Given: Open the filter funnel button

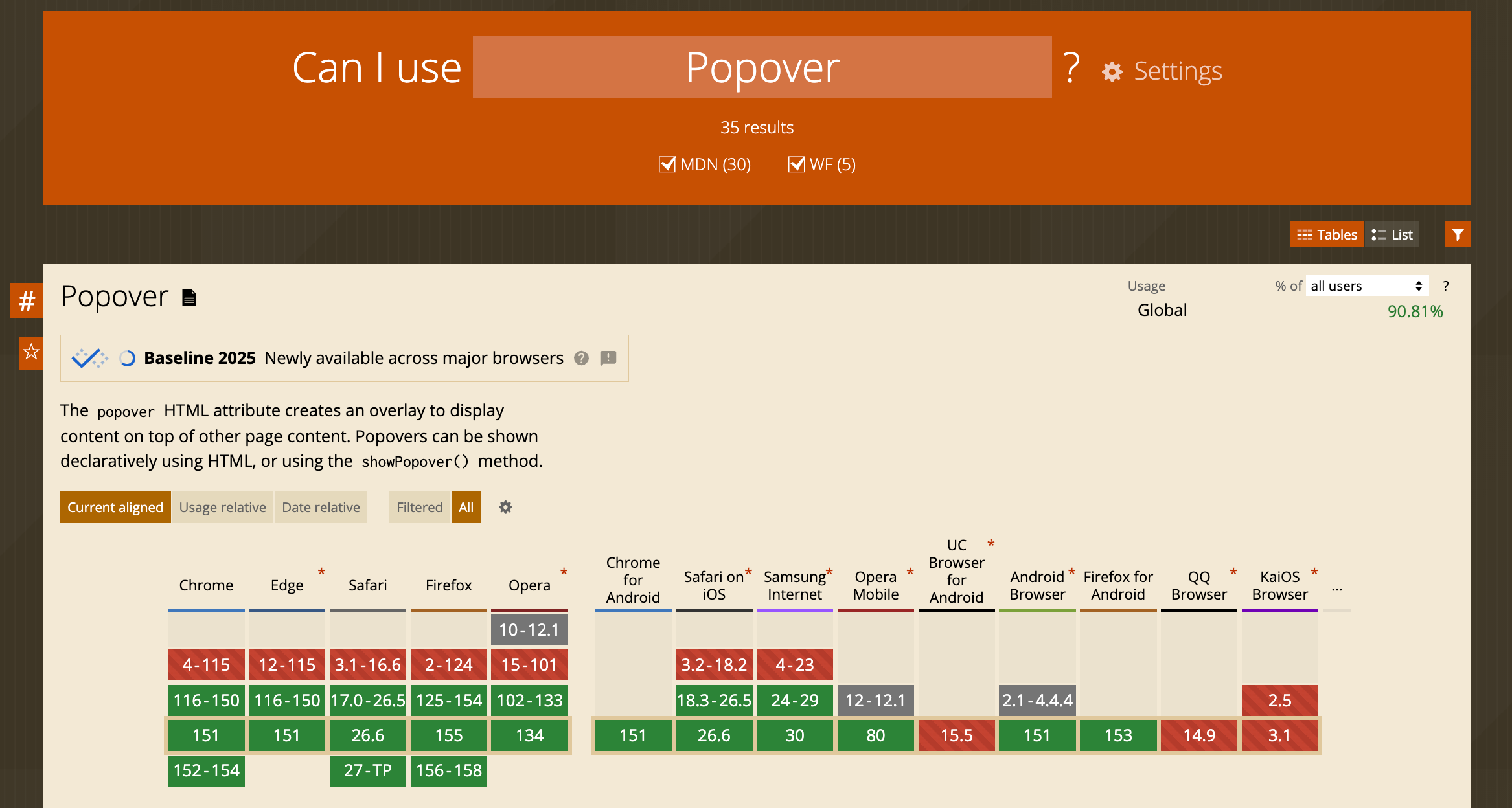Looking at the screenshot, I should tap(1458, 234).
